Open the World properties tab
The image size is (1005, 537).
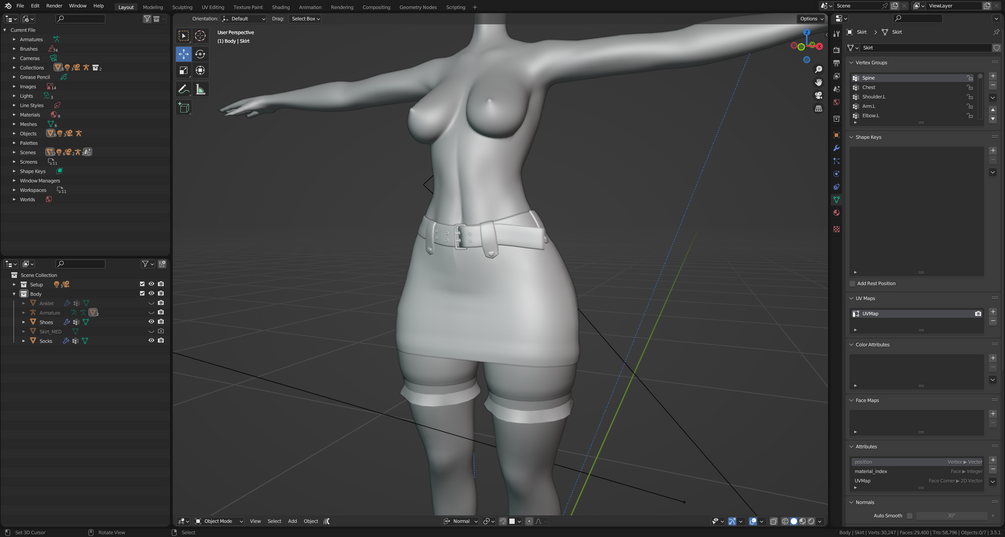coord(836,102)
